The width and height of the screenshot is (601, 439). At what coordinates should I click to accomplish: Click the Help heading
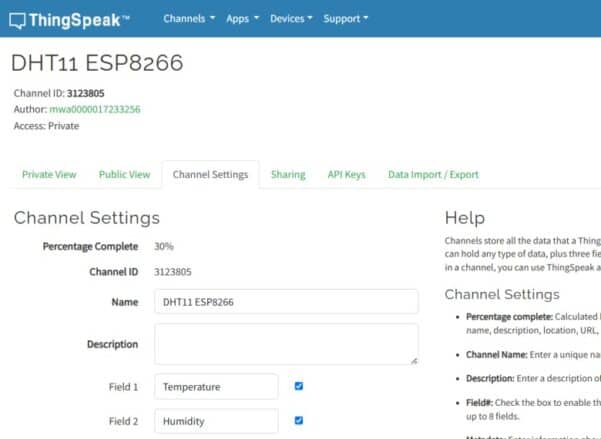pyautogui.click(x=465, y=218)
